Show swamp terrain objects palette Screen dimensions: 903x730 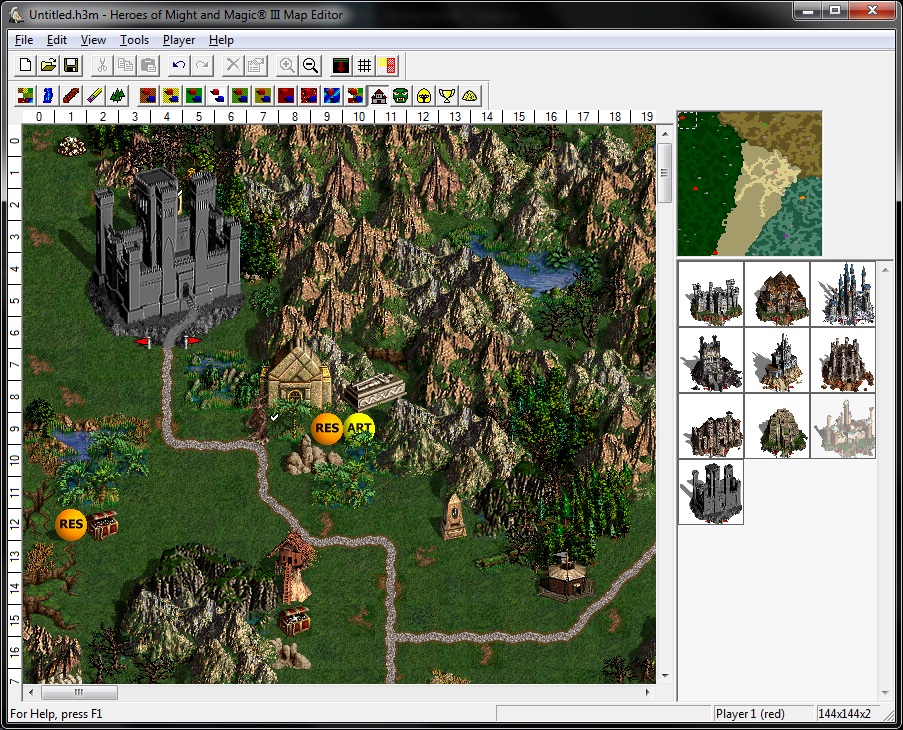click(x=240, y=96)
